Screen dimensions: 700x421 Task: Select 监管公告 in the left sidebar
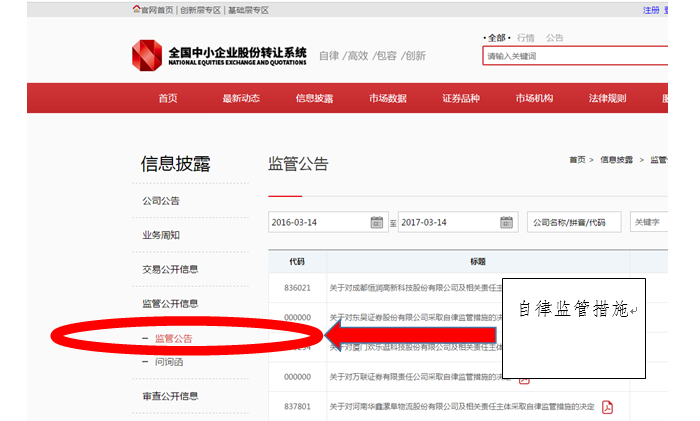click(x=173, y=339)
